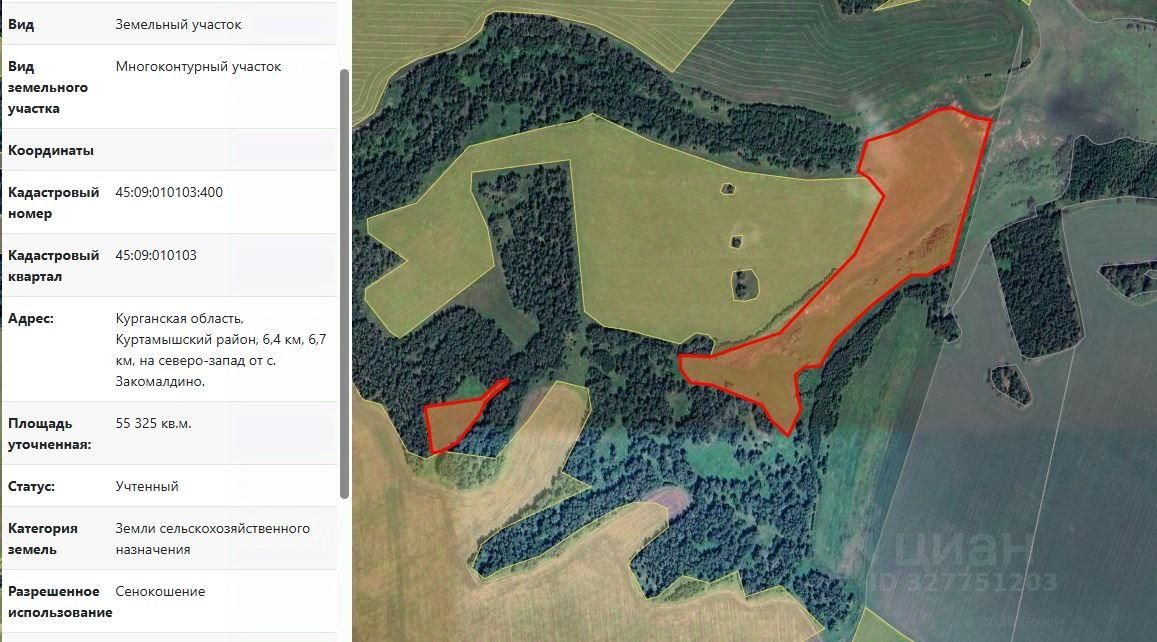Click the Кадастровый номер label
1157x642 pixels.
click(53, 202)
